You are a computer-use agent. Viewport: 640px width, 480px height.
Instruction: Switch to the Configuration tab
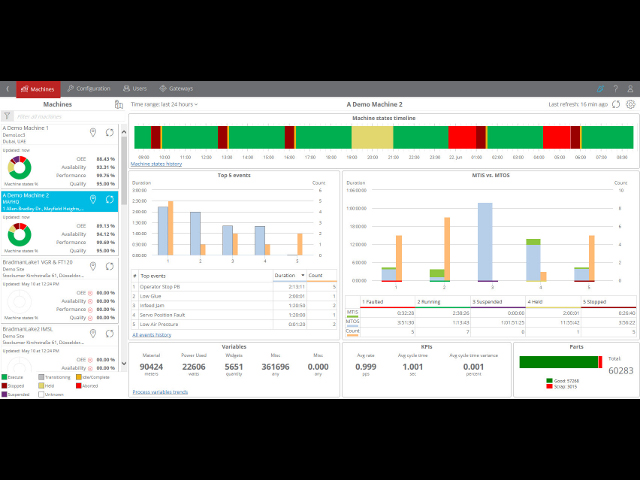pyautogui.click(x=88, y=89)
